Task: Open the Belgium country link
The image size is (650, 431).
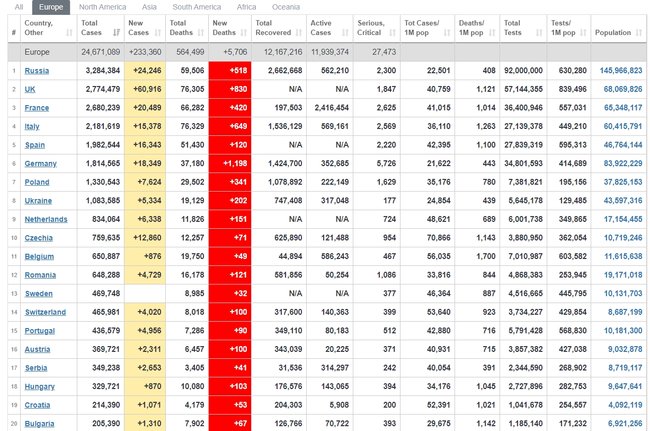Action: tap(39, 257)
